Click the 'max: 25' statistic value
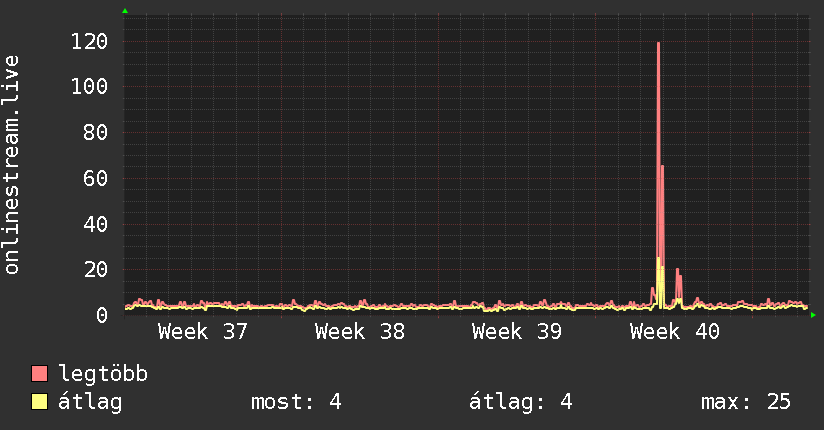 (x=746, y=402)
